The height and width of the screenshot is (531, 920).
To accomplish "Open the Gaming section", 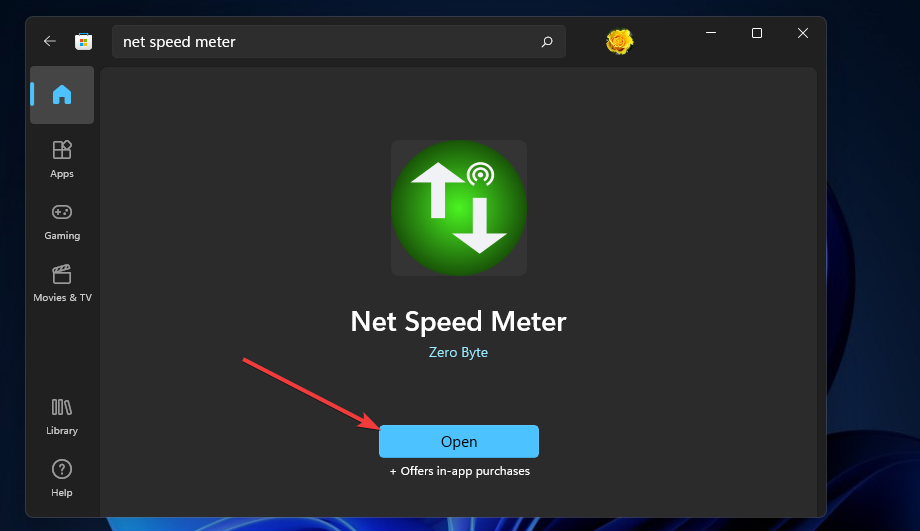I will pos(62,222).
